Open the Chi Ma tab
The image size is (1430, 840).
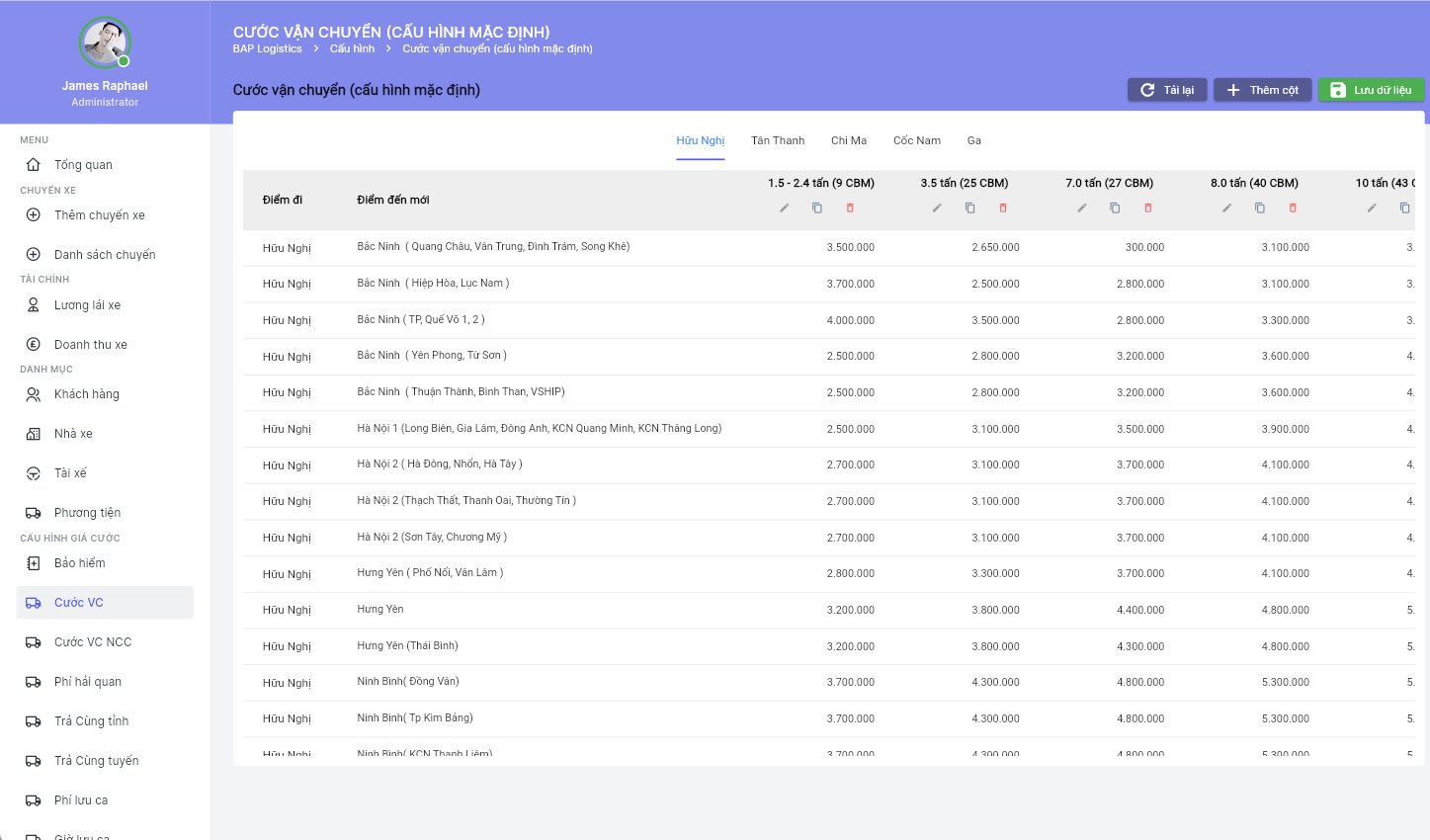tap(848, 140)
